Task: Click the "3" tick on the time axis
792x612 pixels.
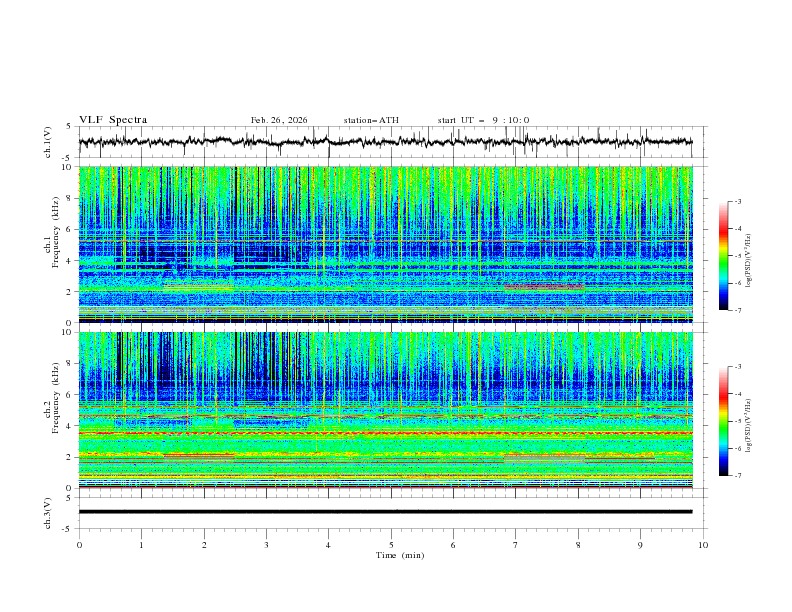Action: (x=266, y=545)
